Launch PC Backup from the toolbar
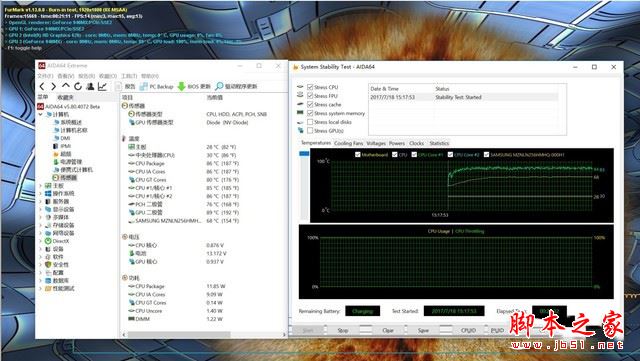The image size is (640, 361). click(x=156, y=87)
